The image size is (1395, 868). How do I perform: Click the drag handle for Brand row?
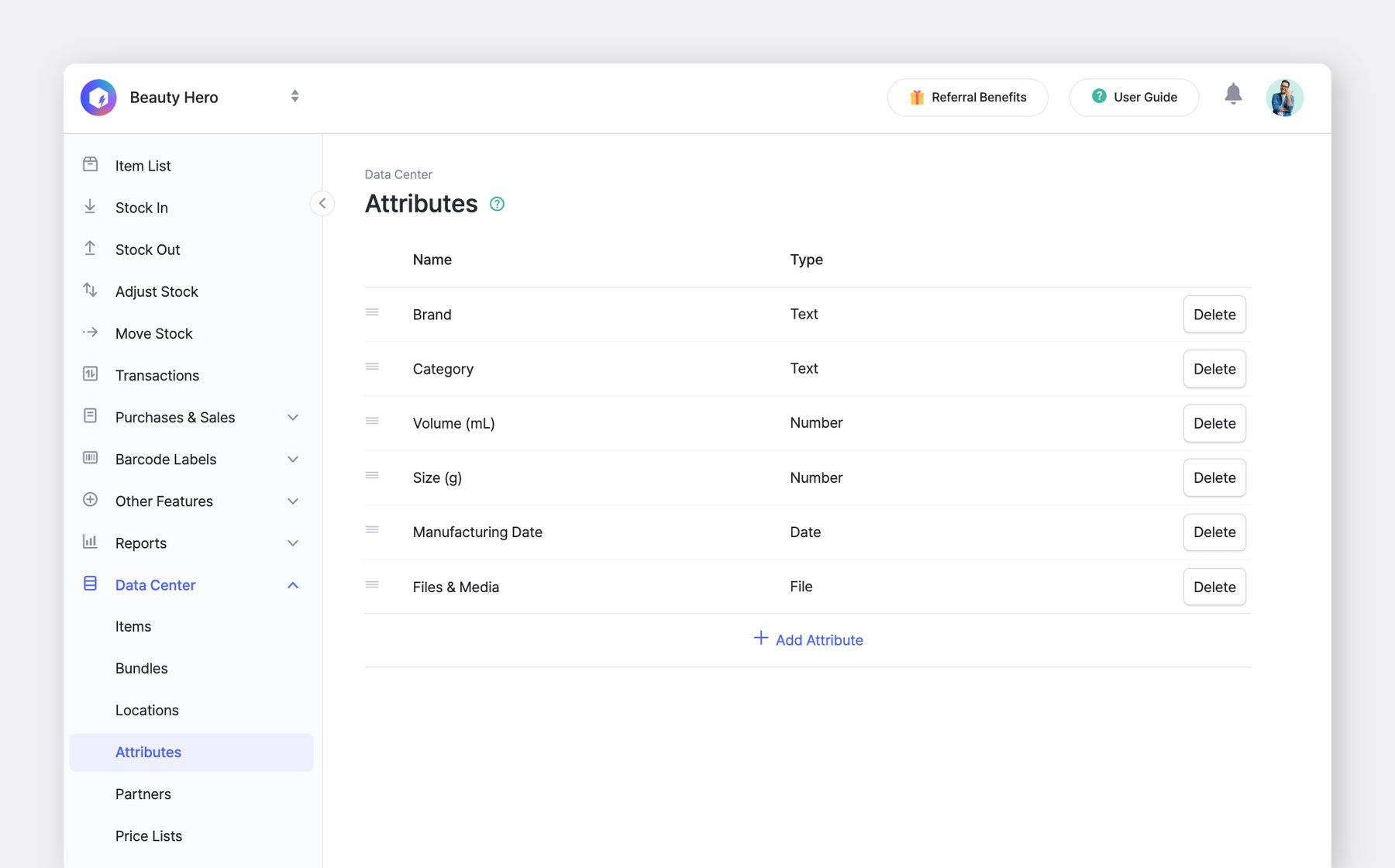(372, 312)
